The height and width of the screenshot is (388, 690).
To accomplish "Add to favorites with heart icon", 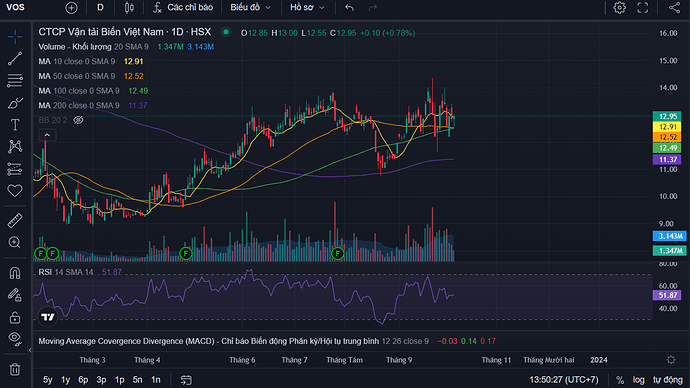I will click(15, 190).
